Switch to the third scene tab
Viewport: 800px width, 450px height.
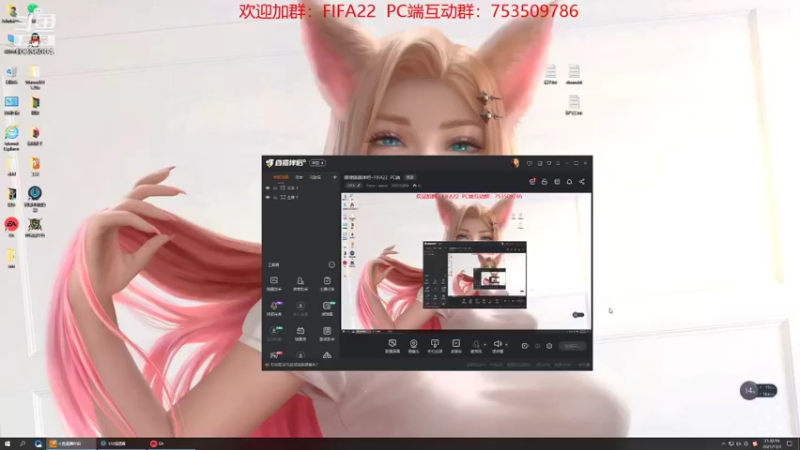[315, 177]
